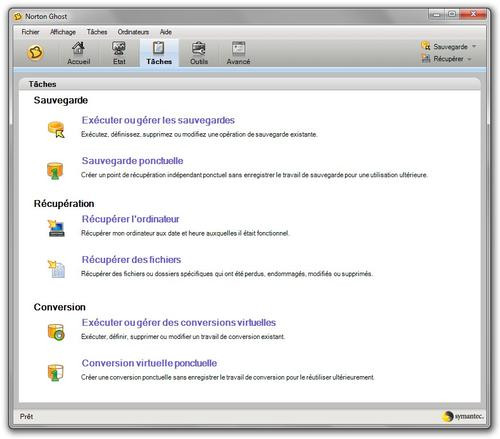Click icon beside Conversion virtuelle ponctuelle

click(55, 373)
